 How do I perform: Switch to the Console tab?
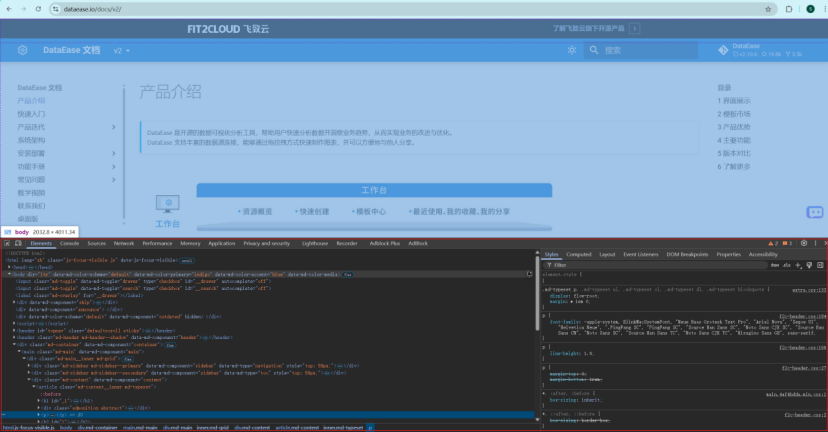click(x=69, y=243)
